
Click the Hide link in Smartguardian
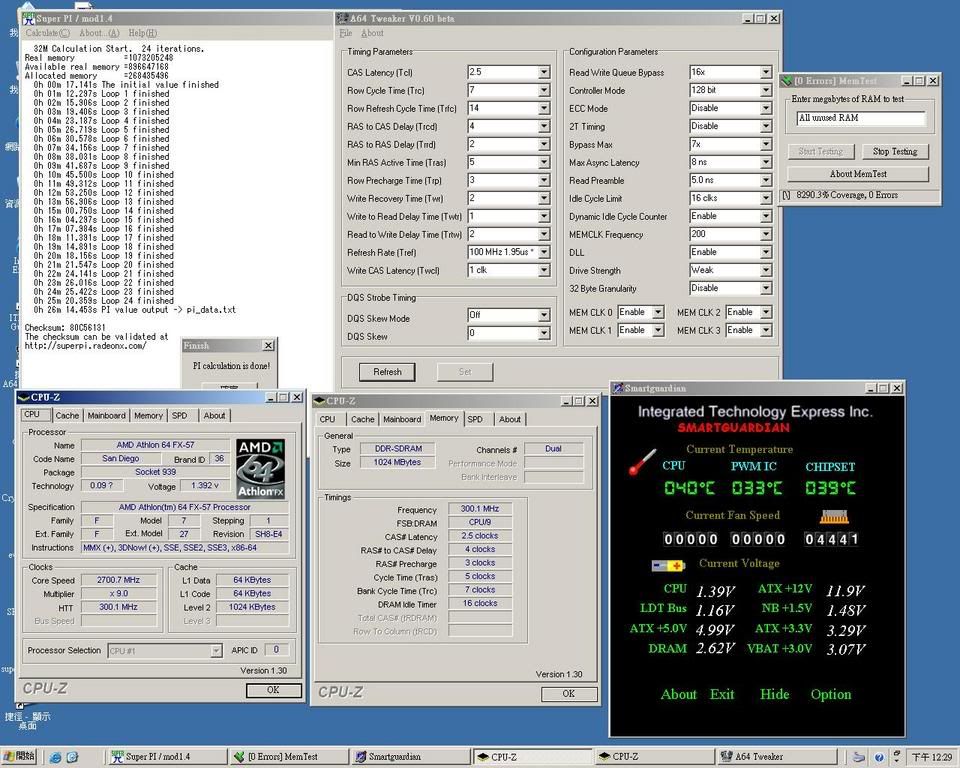coord(774,695)
